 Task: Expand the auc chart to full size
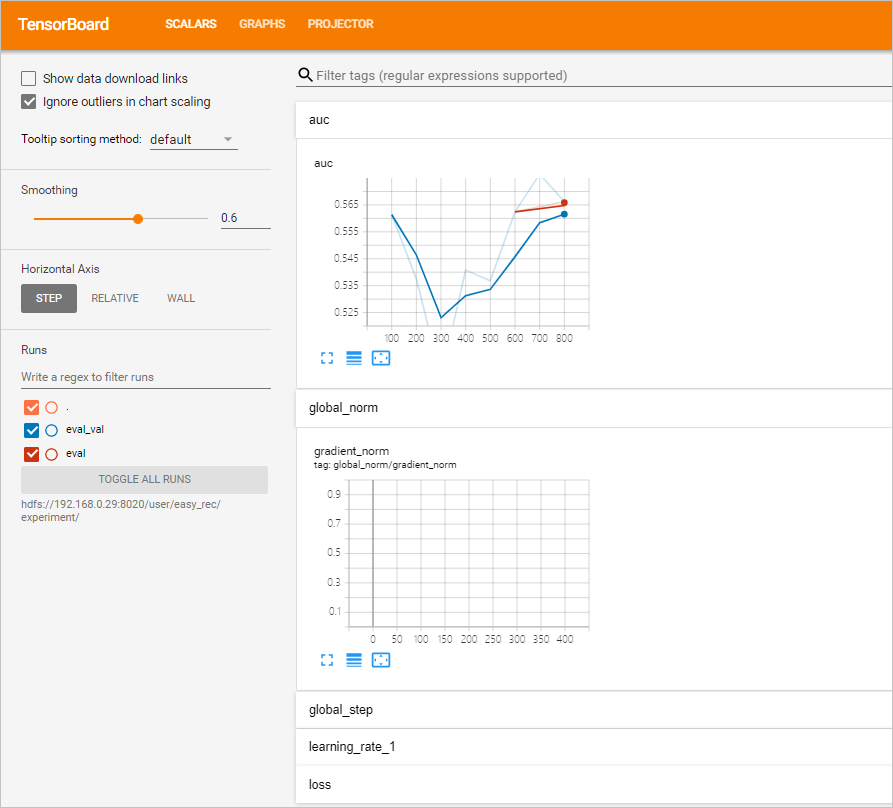point(327,358)
